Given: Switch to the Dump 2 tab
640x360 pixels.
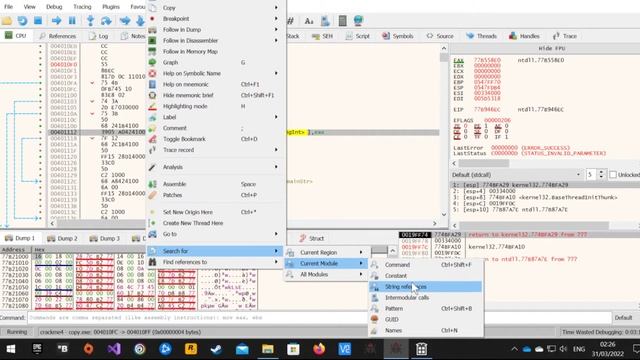Looking at the screenshot, I should [62, 238].
